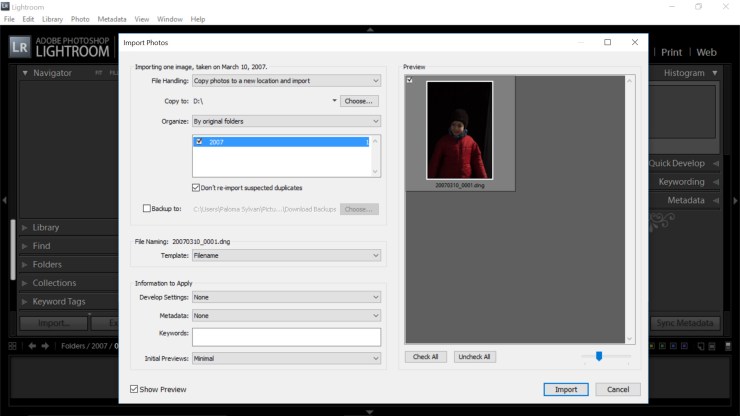
Task: Collapse the Navigator panel
Action: pos(25,73)
